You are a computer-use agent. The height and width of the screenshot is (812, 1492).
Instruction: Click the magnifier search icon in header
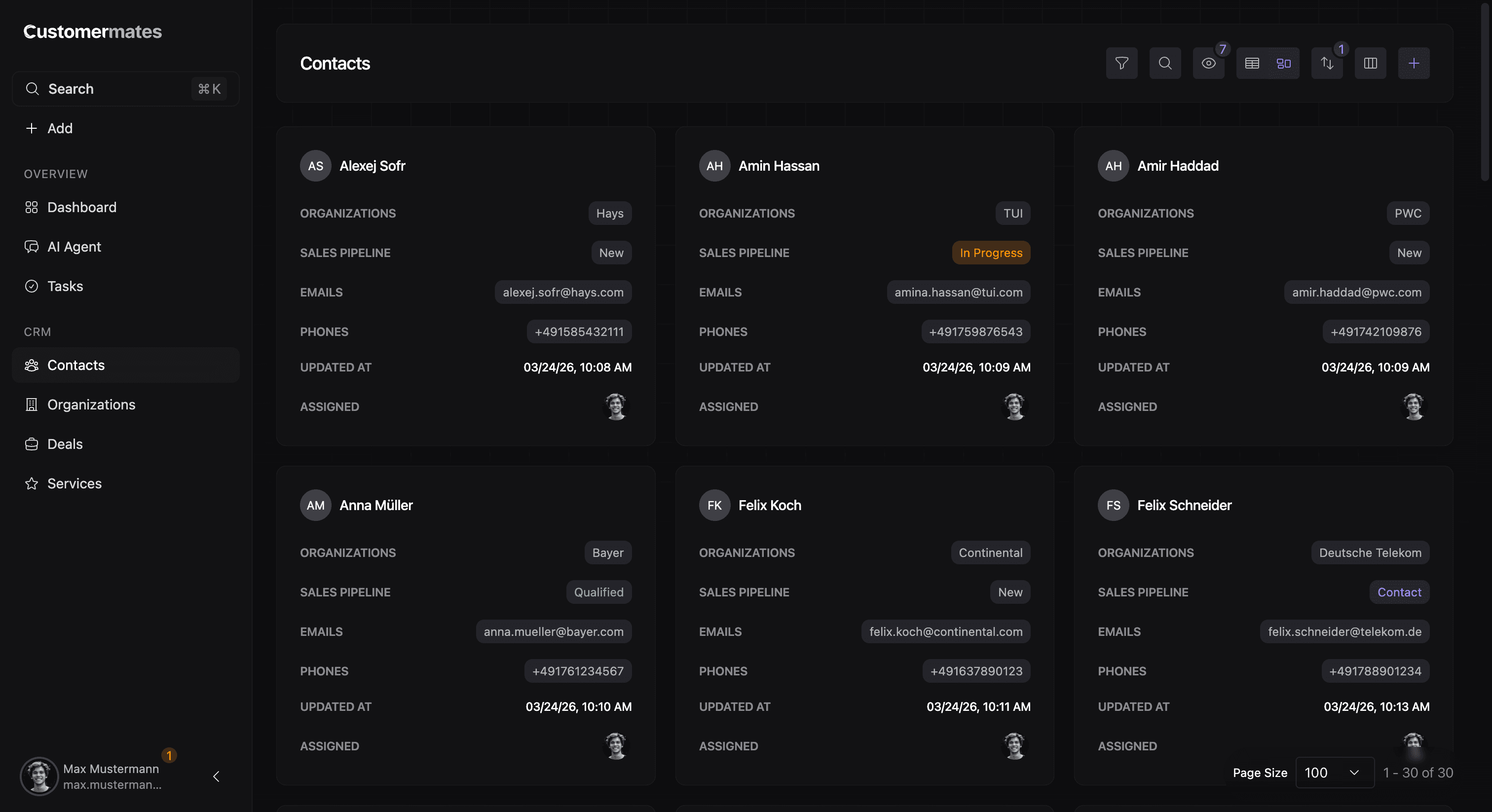[1165, 63]
